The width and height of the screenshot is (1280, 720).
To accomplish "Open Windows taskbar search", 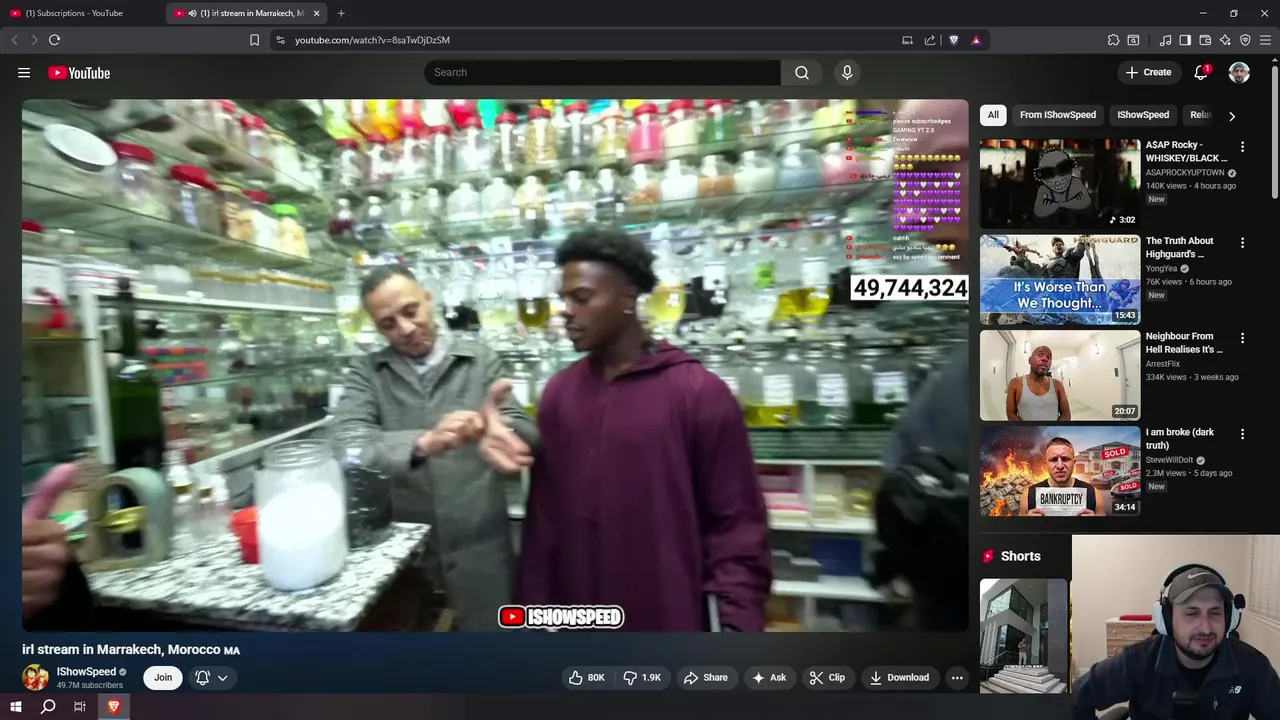I will [x=48, y=707].
